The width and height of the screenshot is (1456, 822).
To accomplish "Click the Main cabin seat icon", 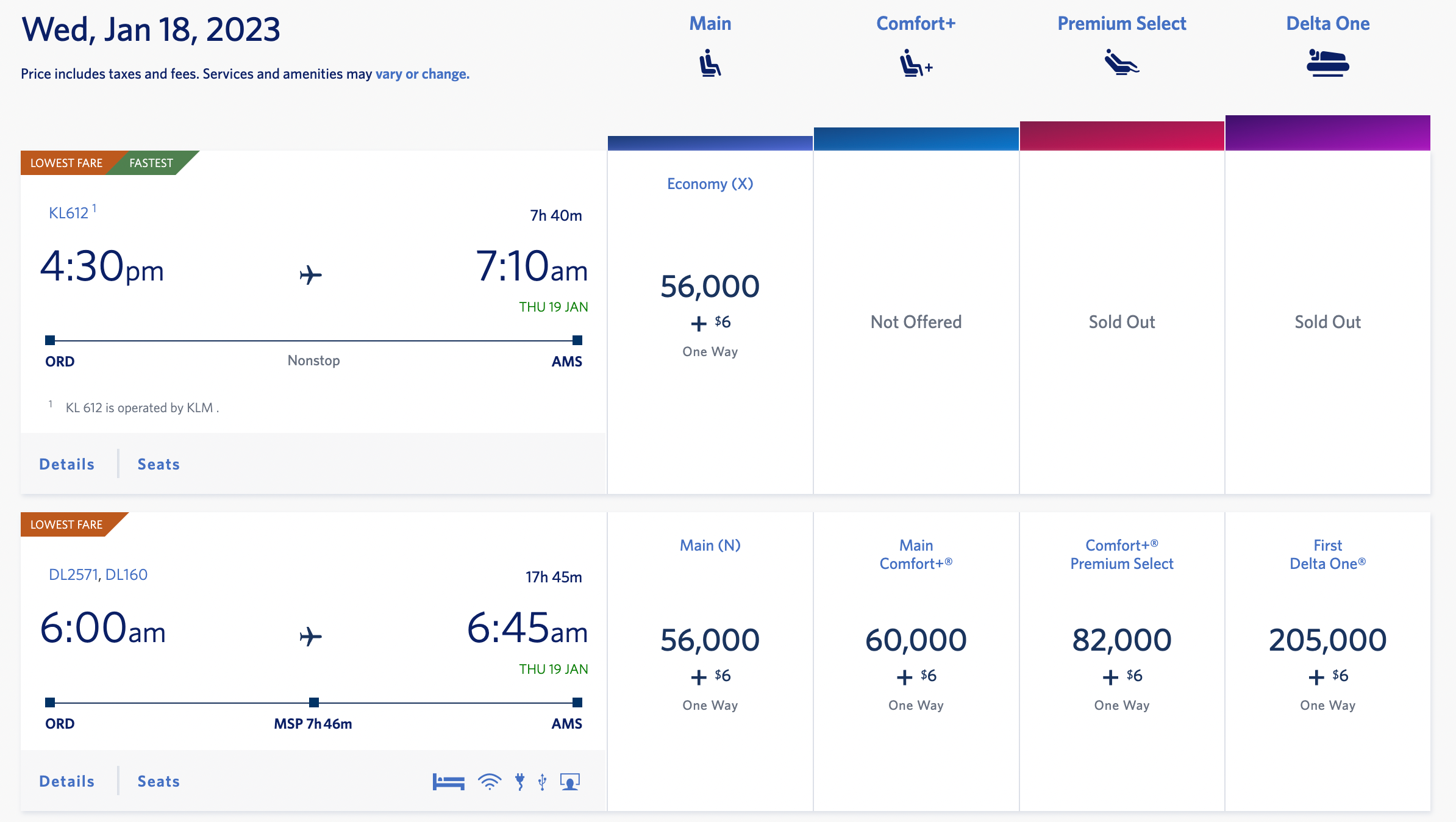I will click(x=710, y=63).
